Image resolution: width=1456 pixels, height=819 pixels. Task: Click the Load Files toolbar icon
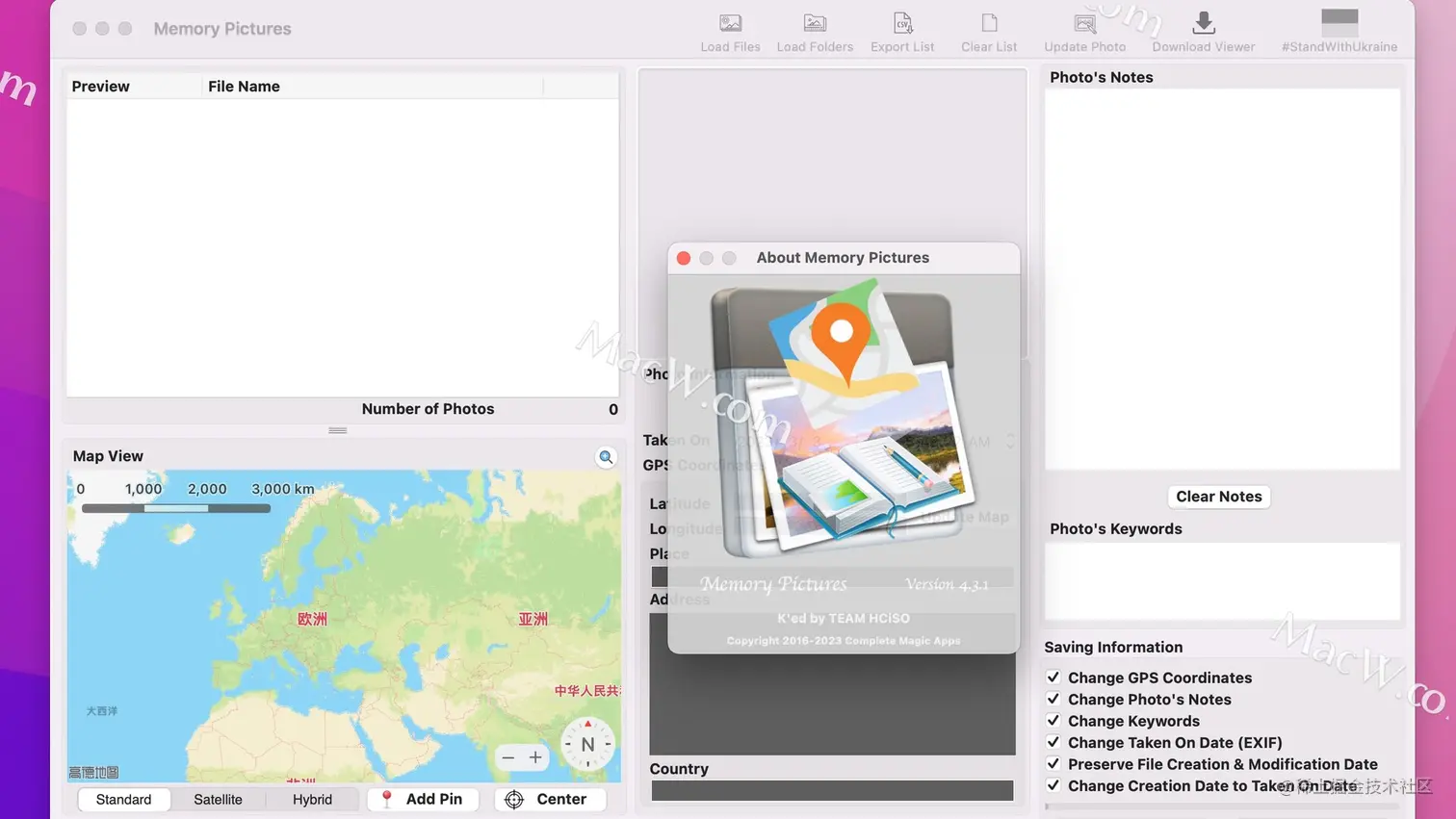(x=730, y=23)
